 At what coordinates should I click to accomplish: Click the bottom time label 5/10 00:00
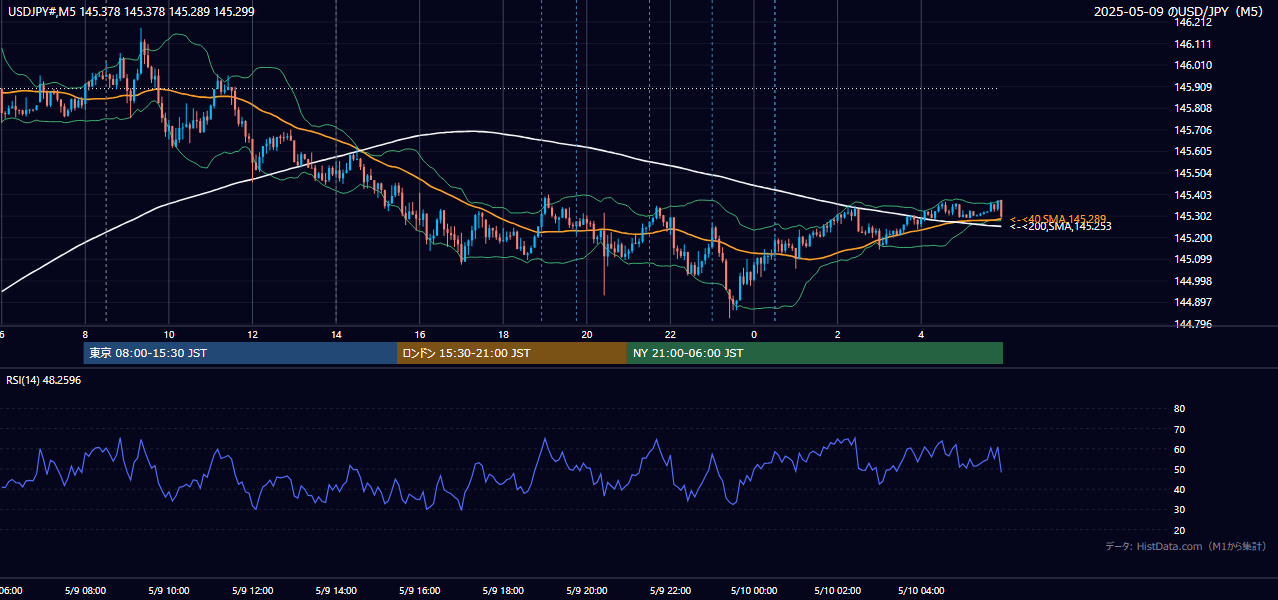click(754, 591)
